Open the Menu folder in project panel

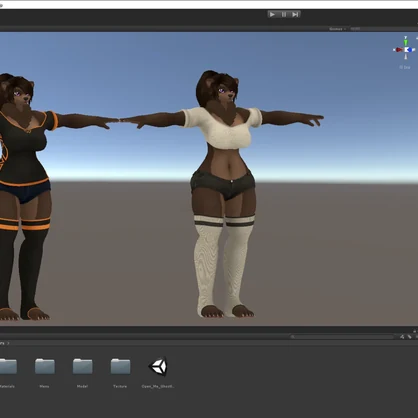click(x=45, y=372)
